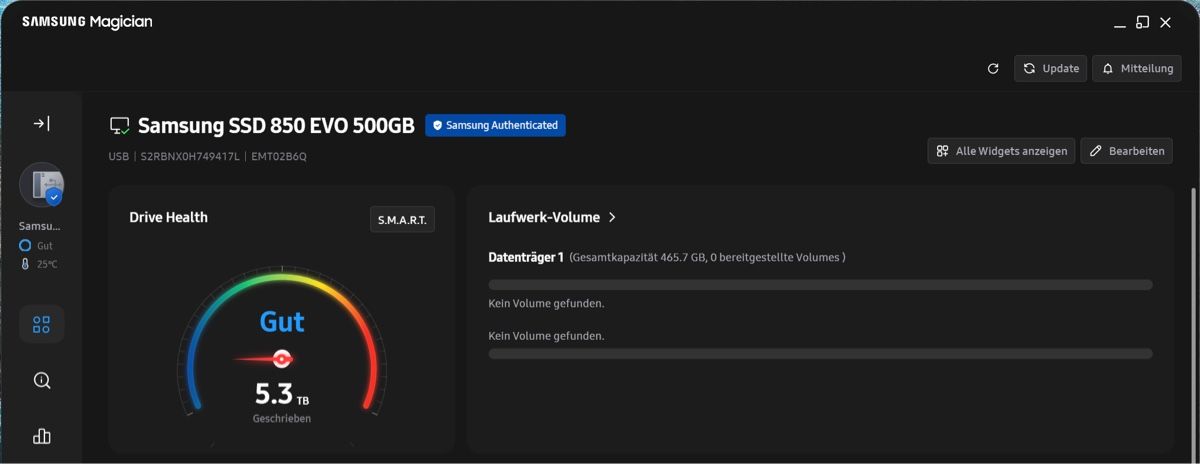Click the Samsung Authenticated badge
The width and height of the screenshot is (1200, 464).
(495, 125)
